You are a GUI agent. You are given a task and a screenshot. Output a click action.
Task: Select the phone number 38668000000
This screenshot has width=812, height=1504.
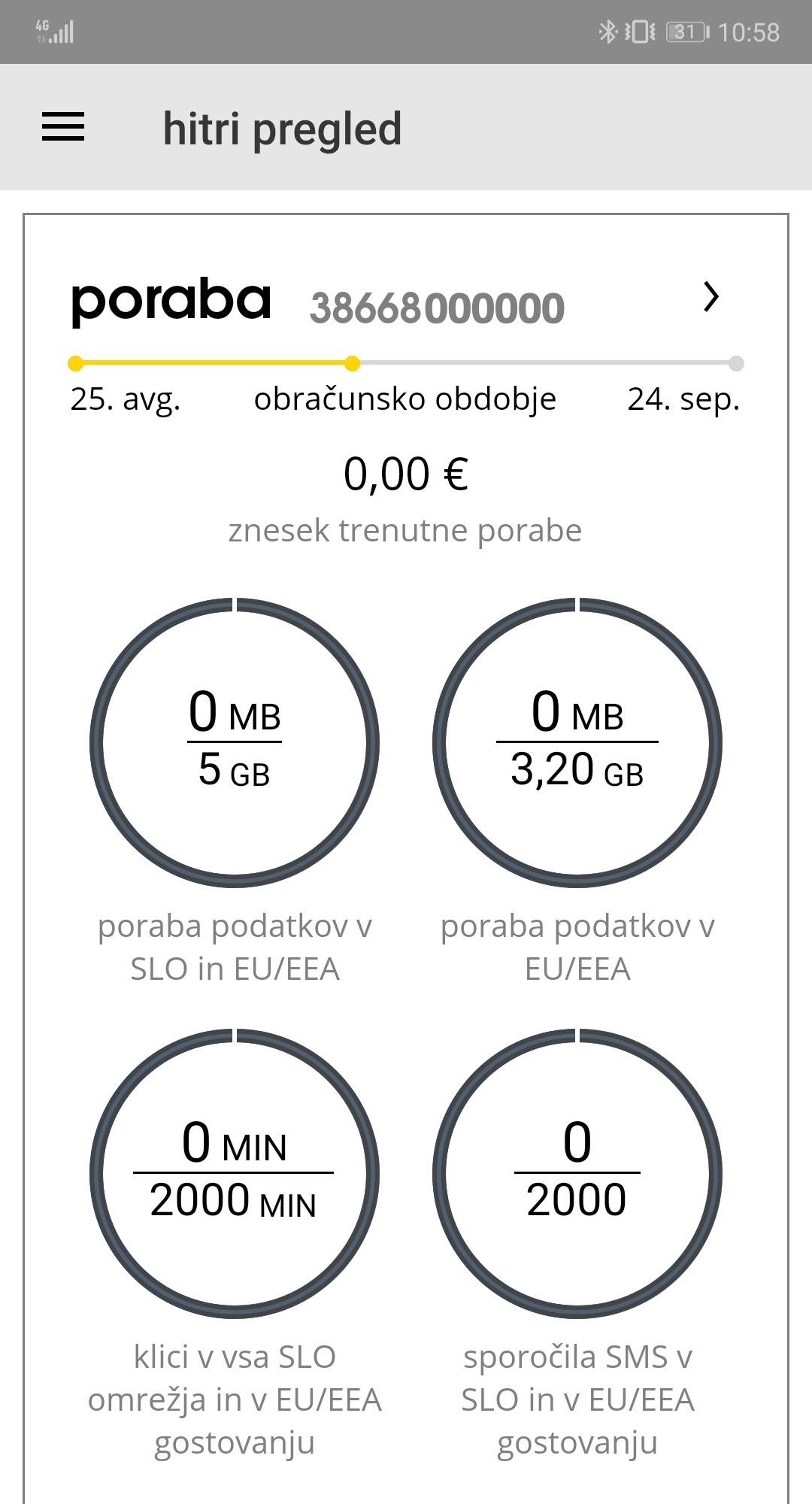pos(437,308)
